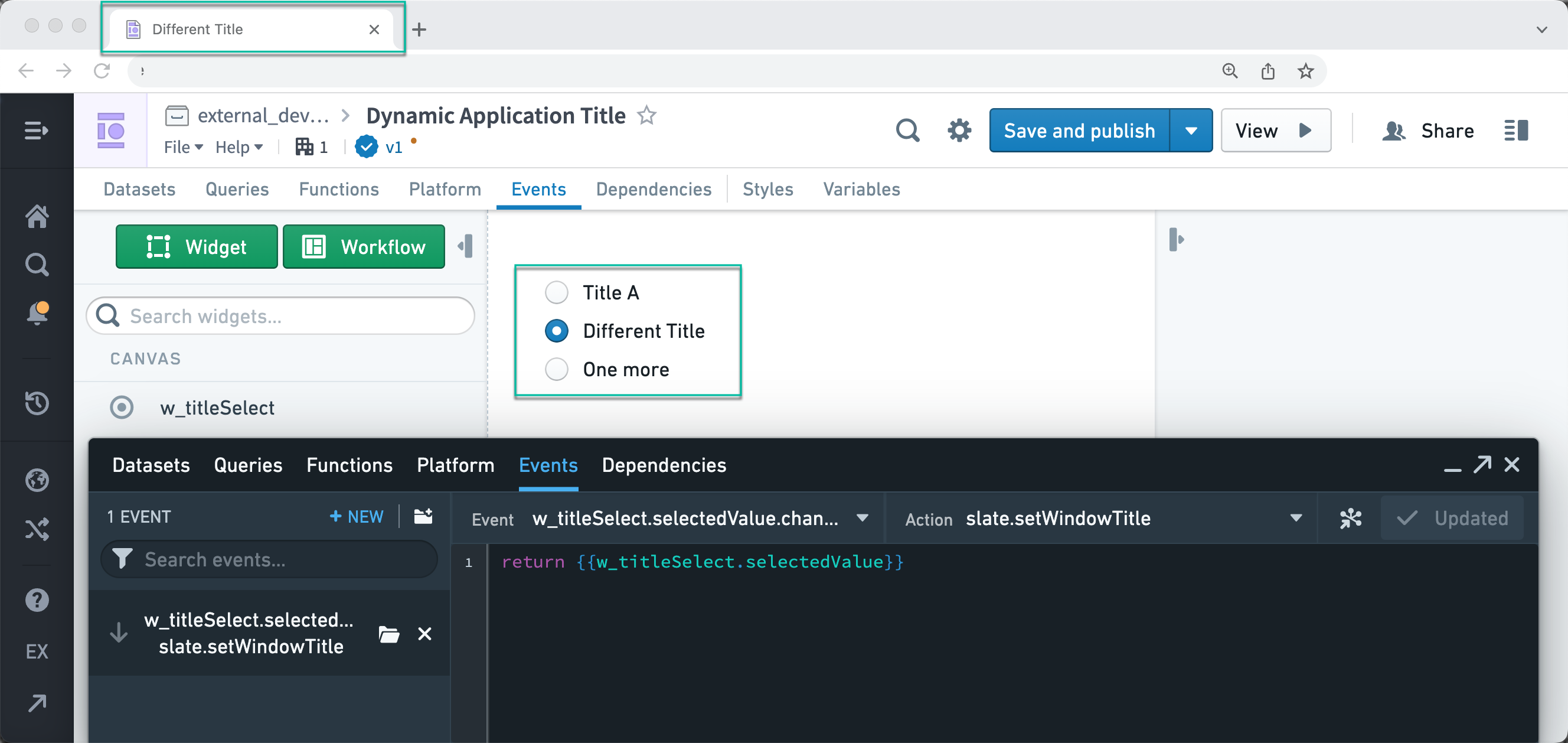Click the Save and publish button

pos(1079,131)
